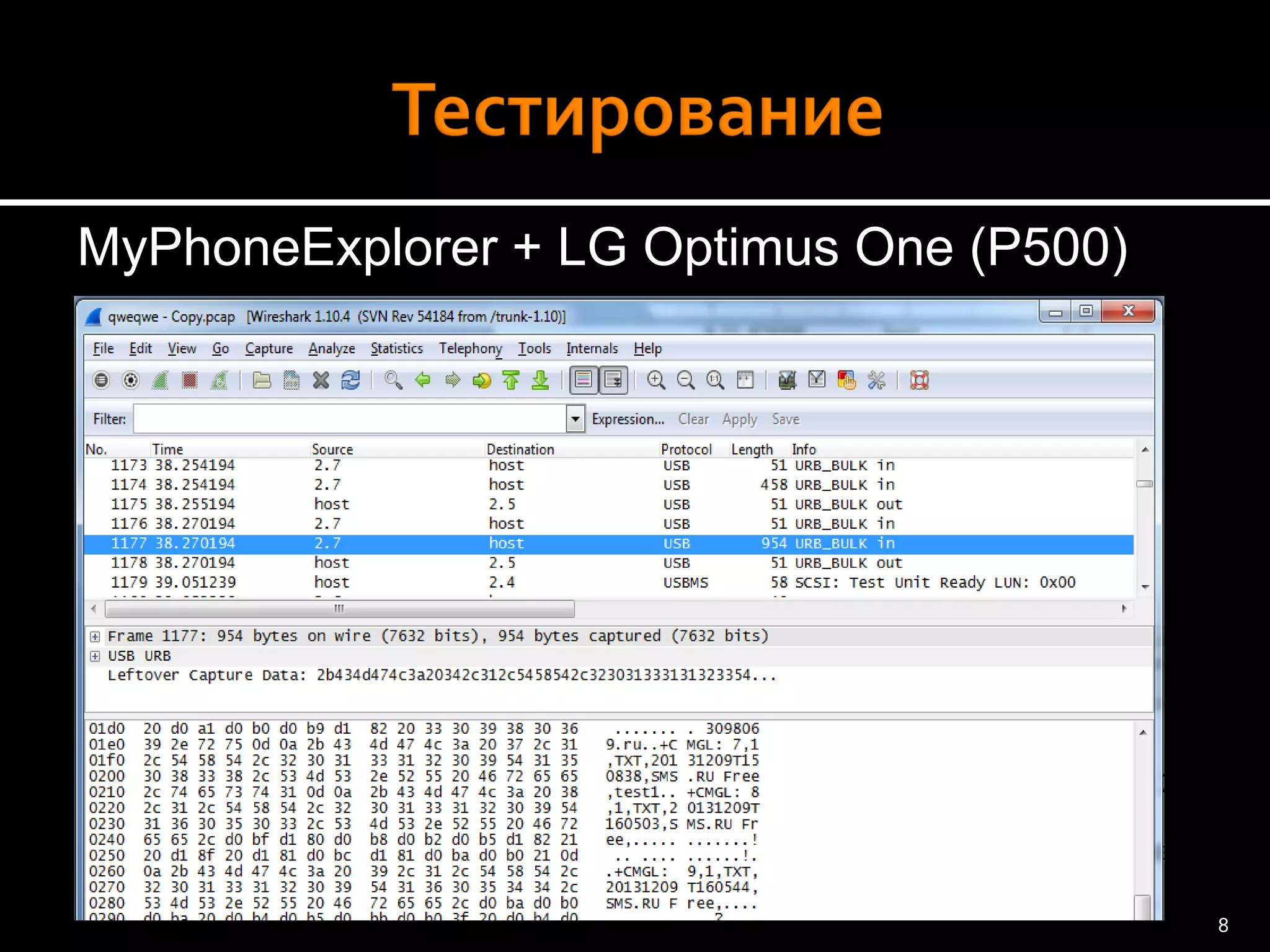Open the View menu
1270x952 pixels.
[182, 348]
